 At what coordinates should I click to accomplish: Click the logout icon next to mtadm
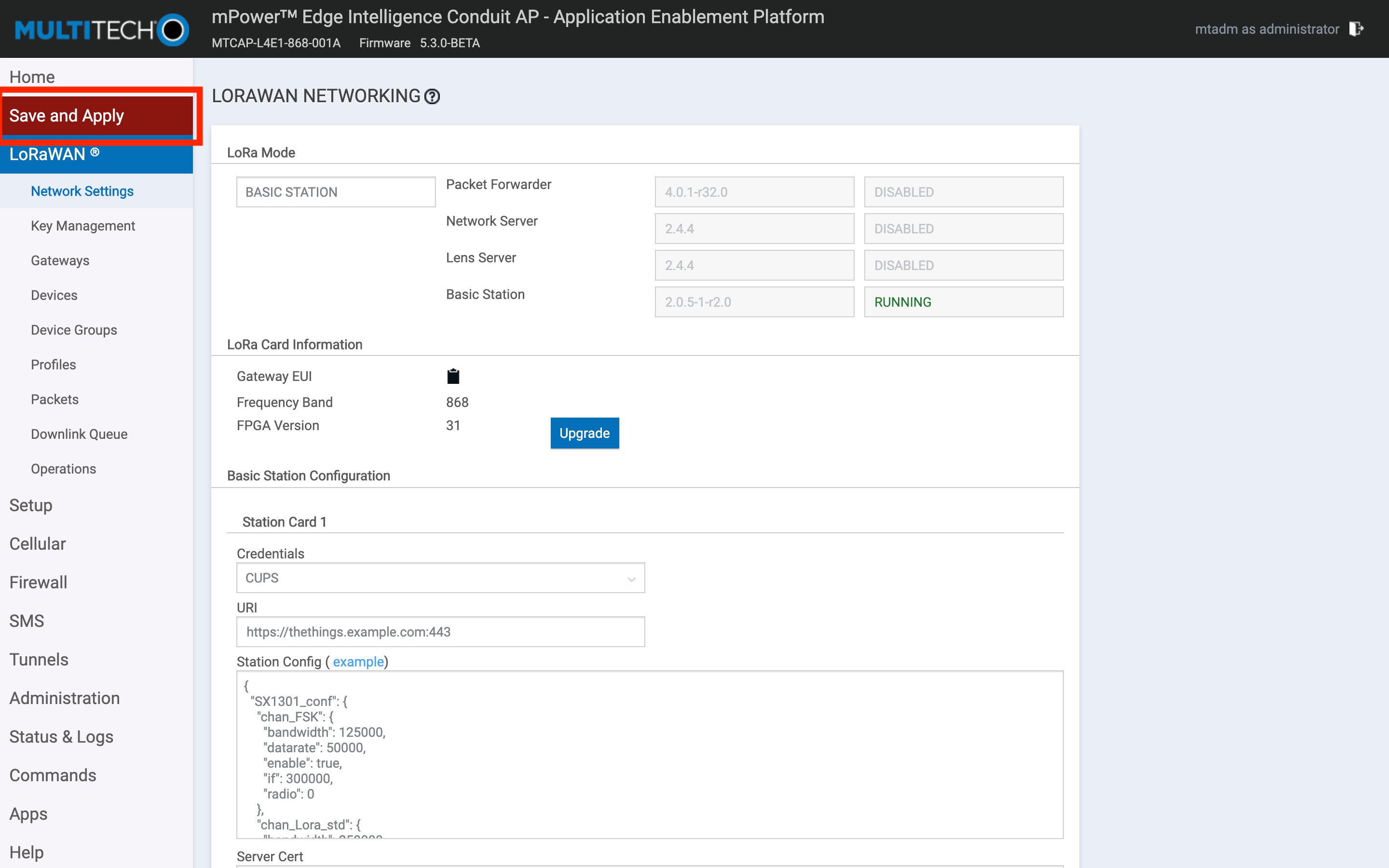click(1356, 29)
